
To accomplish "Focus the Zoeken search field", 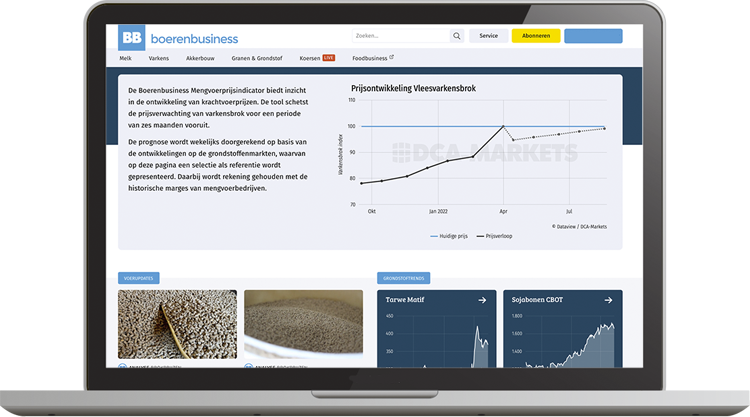I will (398, 36).
